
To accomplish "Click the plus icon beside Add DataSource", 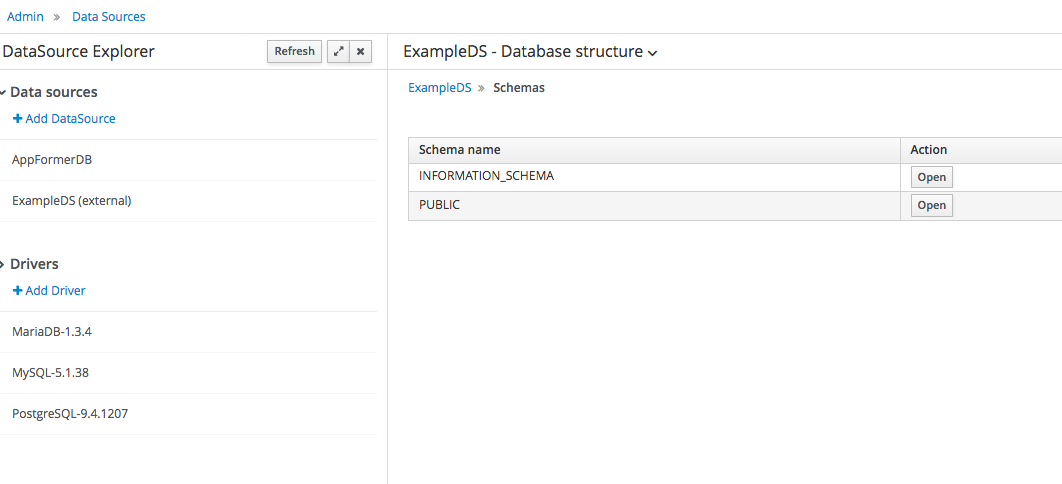I will (18, 118).
